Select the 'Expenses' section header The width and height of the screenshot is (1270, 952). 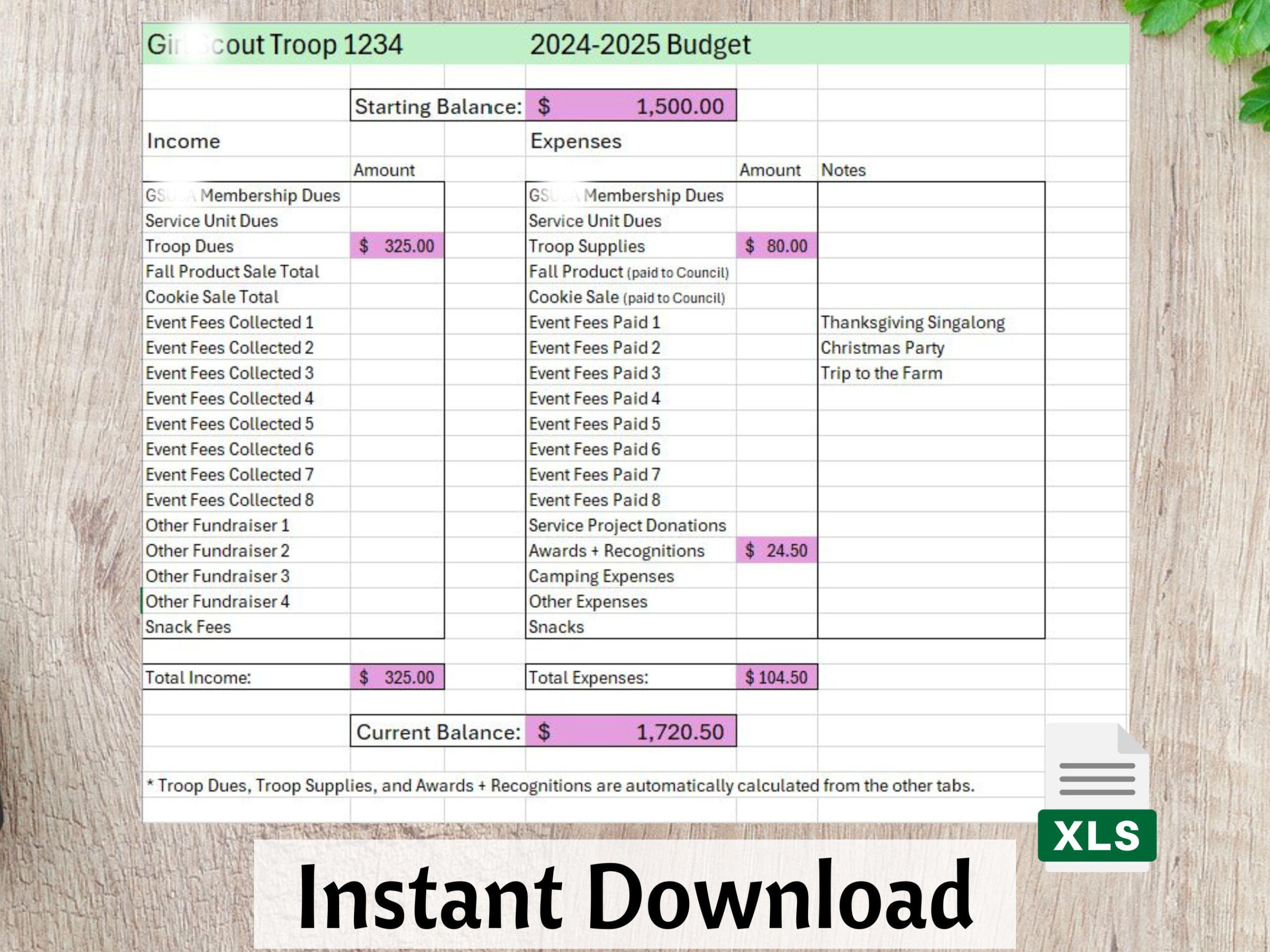pos(575,141)
